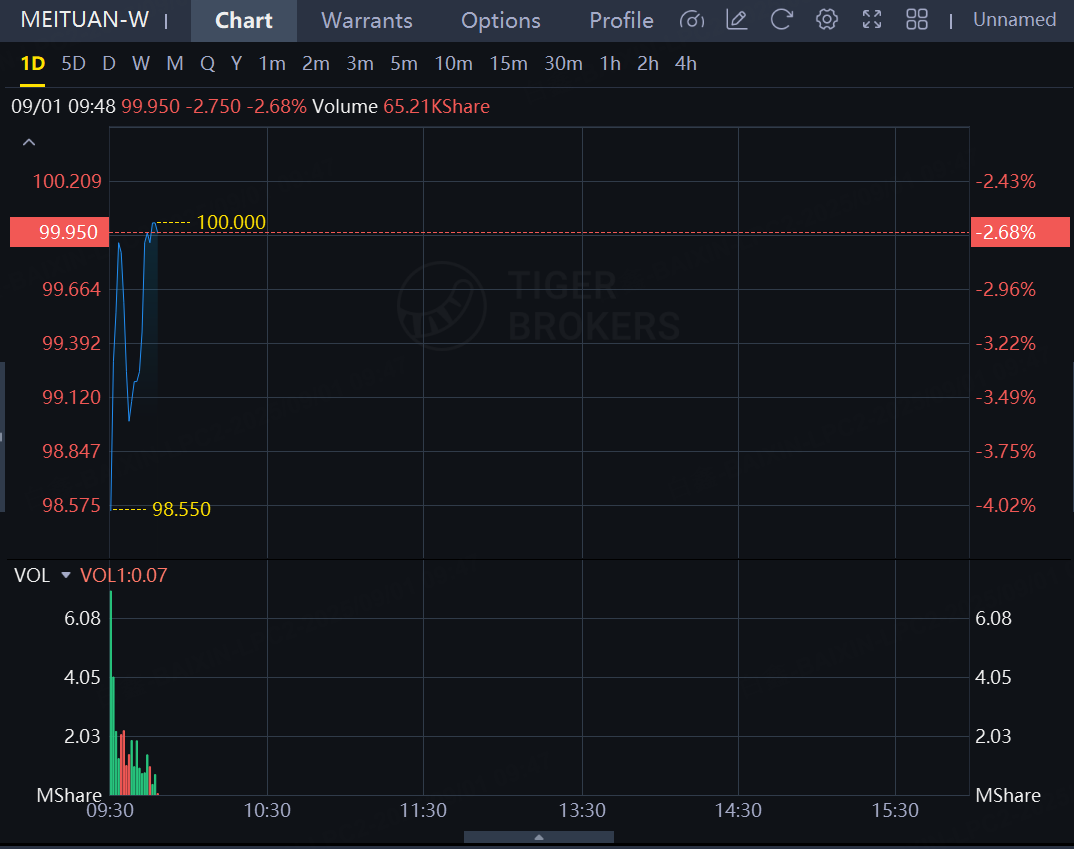Switch to weekly W interval
The width and height of the screenshot is (1074, 849).
140,64
